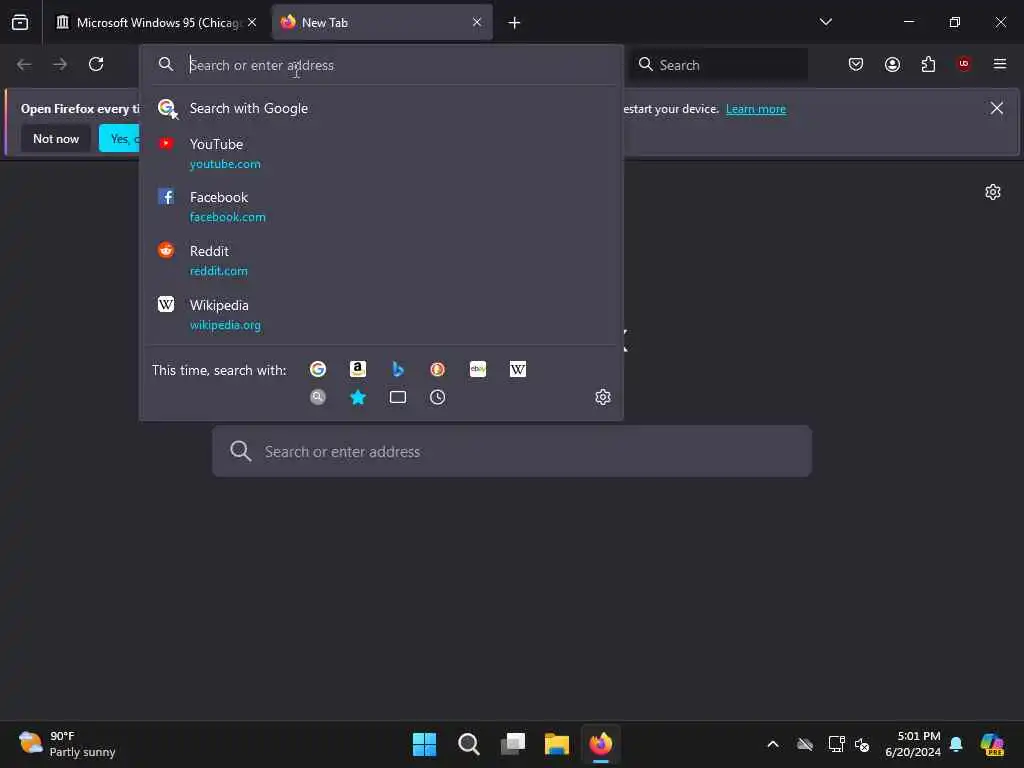Search this time with Bing icon
Screen dimensions: 1024x768
click(x=398, y=370)
